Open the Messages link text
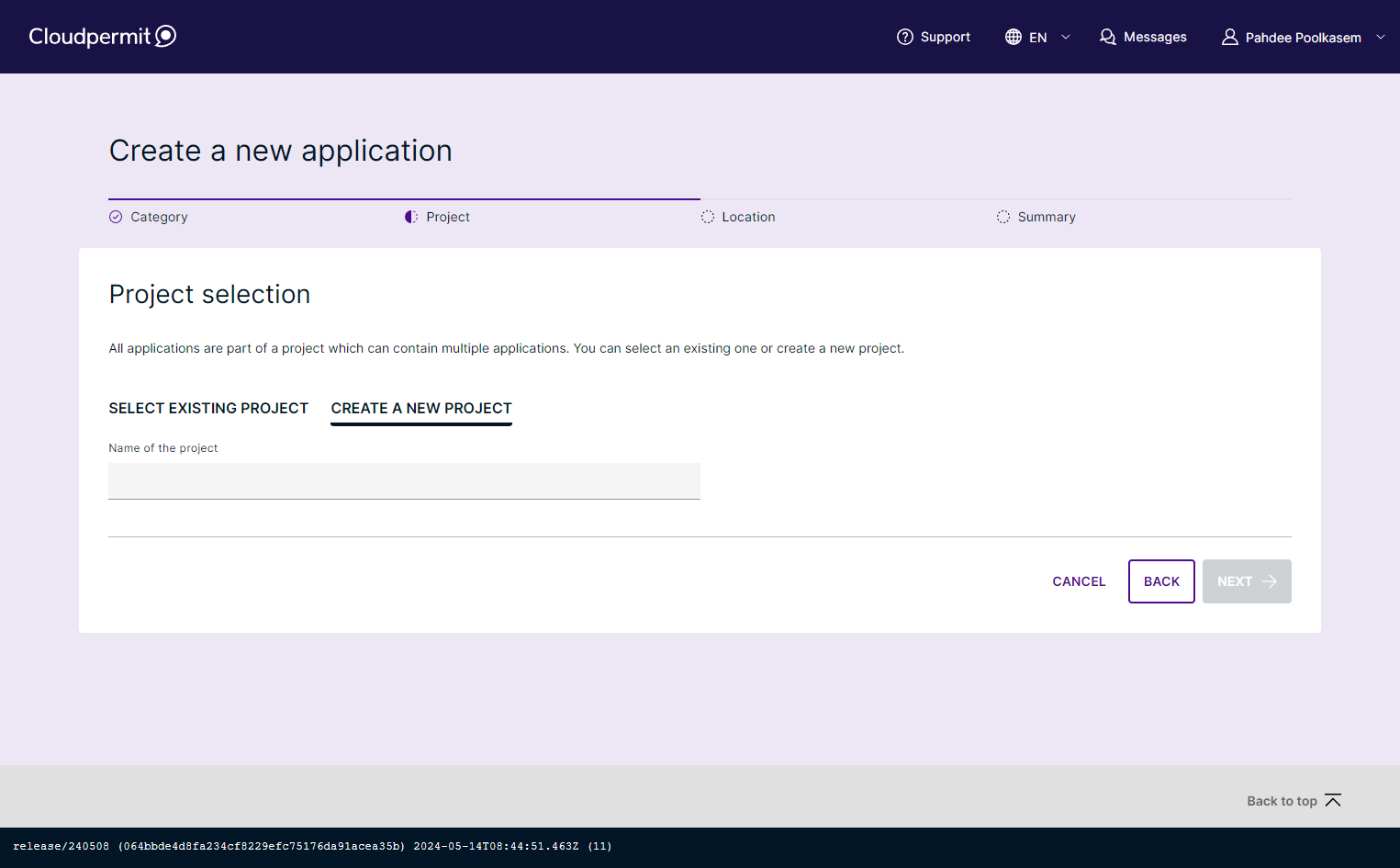This screenshot has height=868, width=1400. pos(1155,37)
